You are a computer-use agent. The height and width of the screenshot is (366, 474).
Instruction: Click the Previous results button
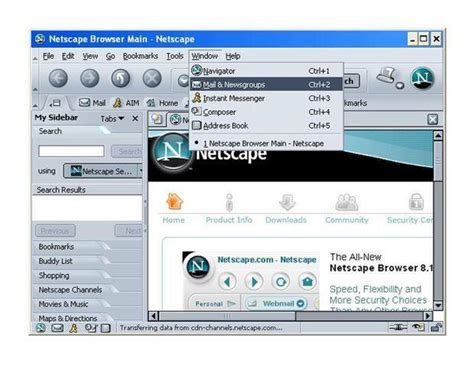55,231
